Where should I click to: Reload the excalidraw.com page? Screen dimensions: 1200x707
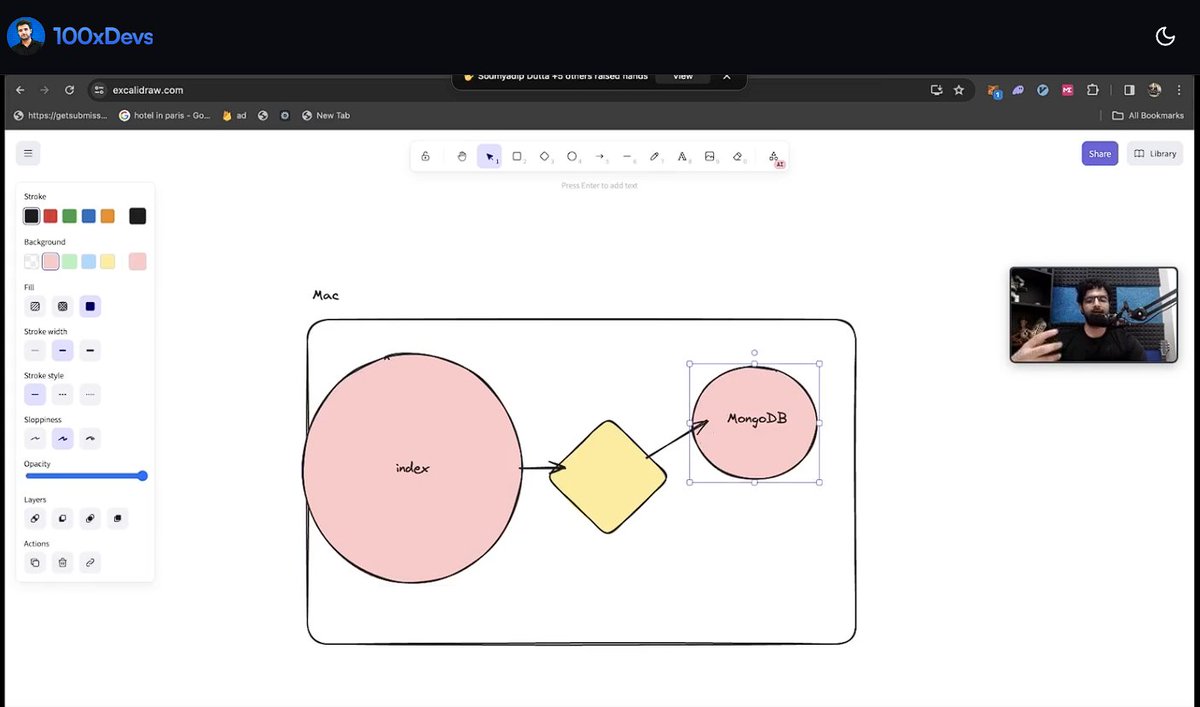(69, 90)
